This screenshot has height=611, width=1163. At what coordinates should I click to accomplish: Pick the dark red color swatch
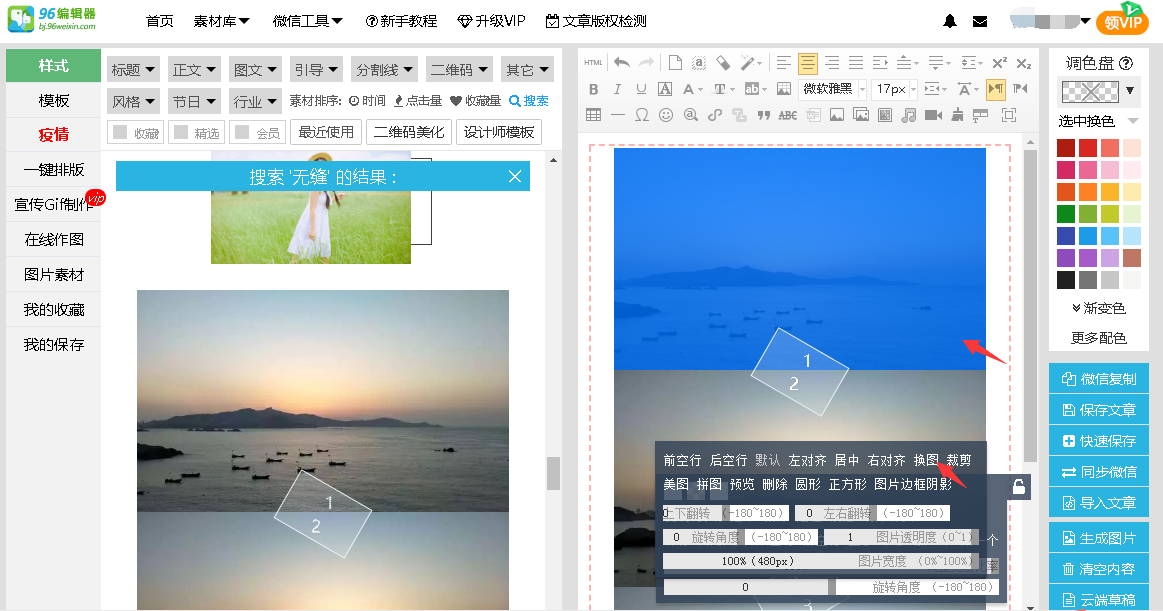1066,148
